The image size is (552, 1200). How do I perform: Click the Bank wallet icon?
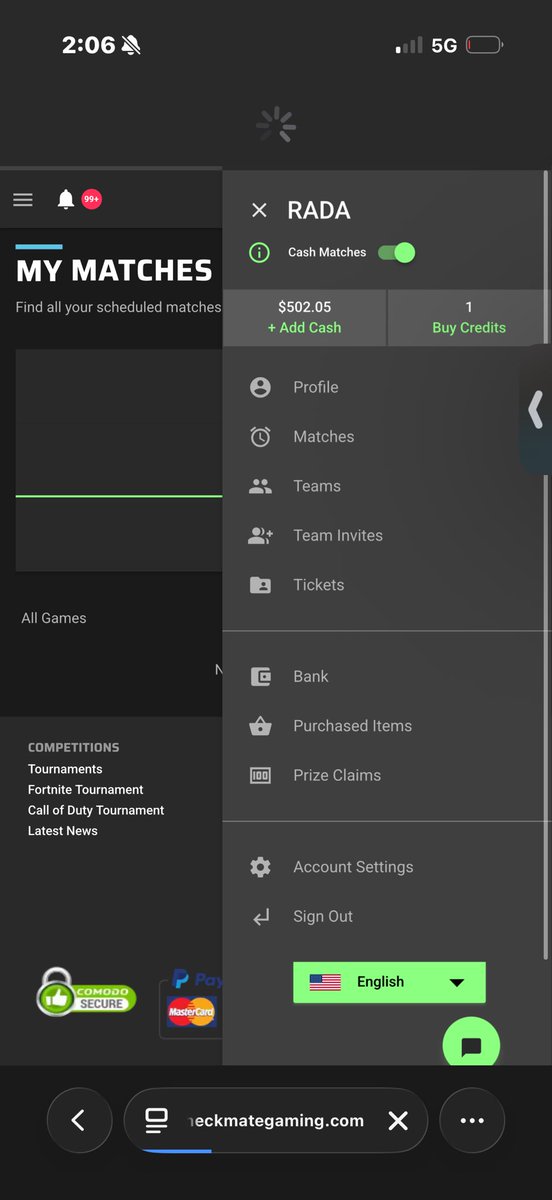[260, 677]
